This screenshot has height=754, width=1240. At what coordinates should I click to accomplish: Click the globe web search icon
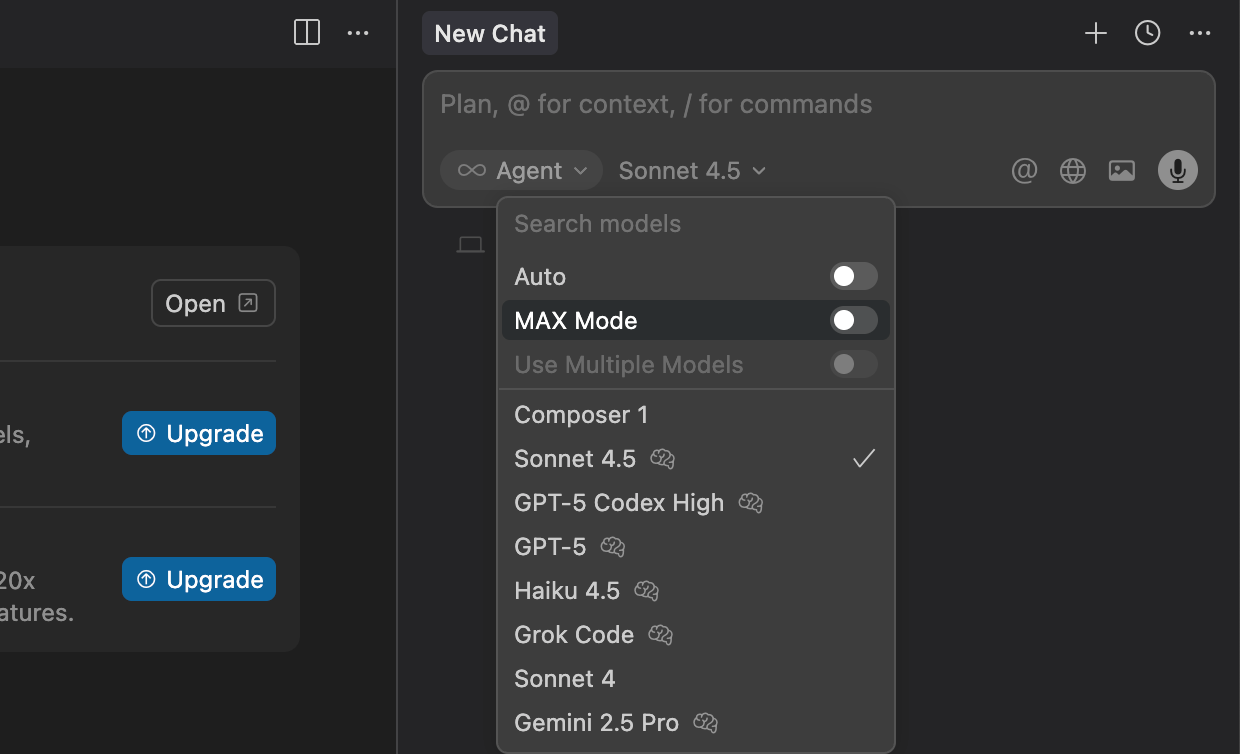pos(1073,171)
